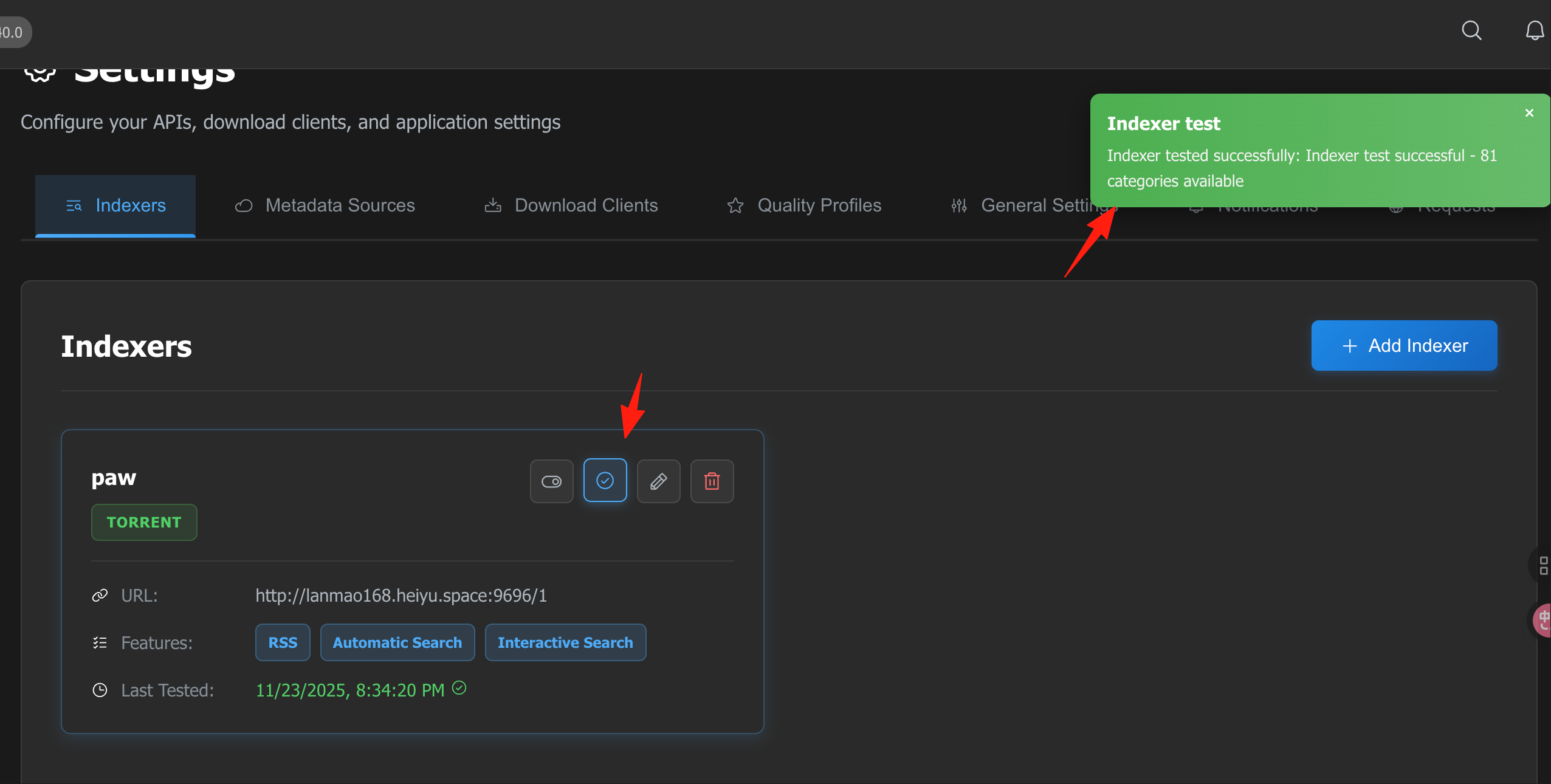This screenshot has height=784, width=1551.
Task: Switch to the Metadata Sources tab
Action: tap(325, 205)
